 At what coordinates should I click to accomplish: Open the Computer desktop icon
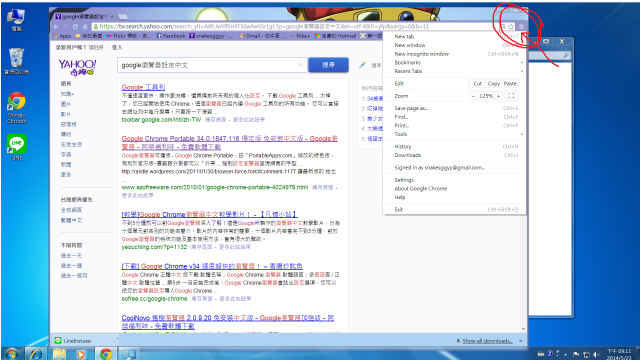[16, 20]
